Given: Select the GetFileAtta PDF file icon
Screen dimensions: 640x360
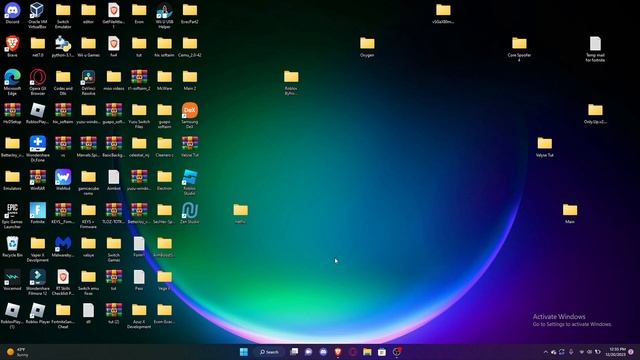Looking at the screenshot, I should coord(113,16).
